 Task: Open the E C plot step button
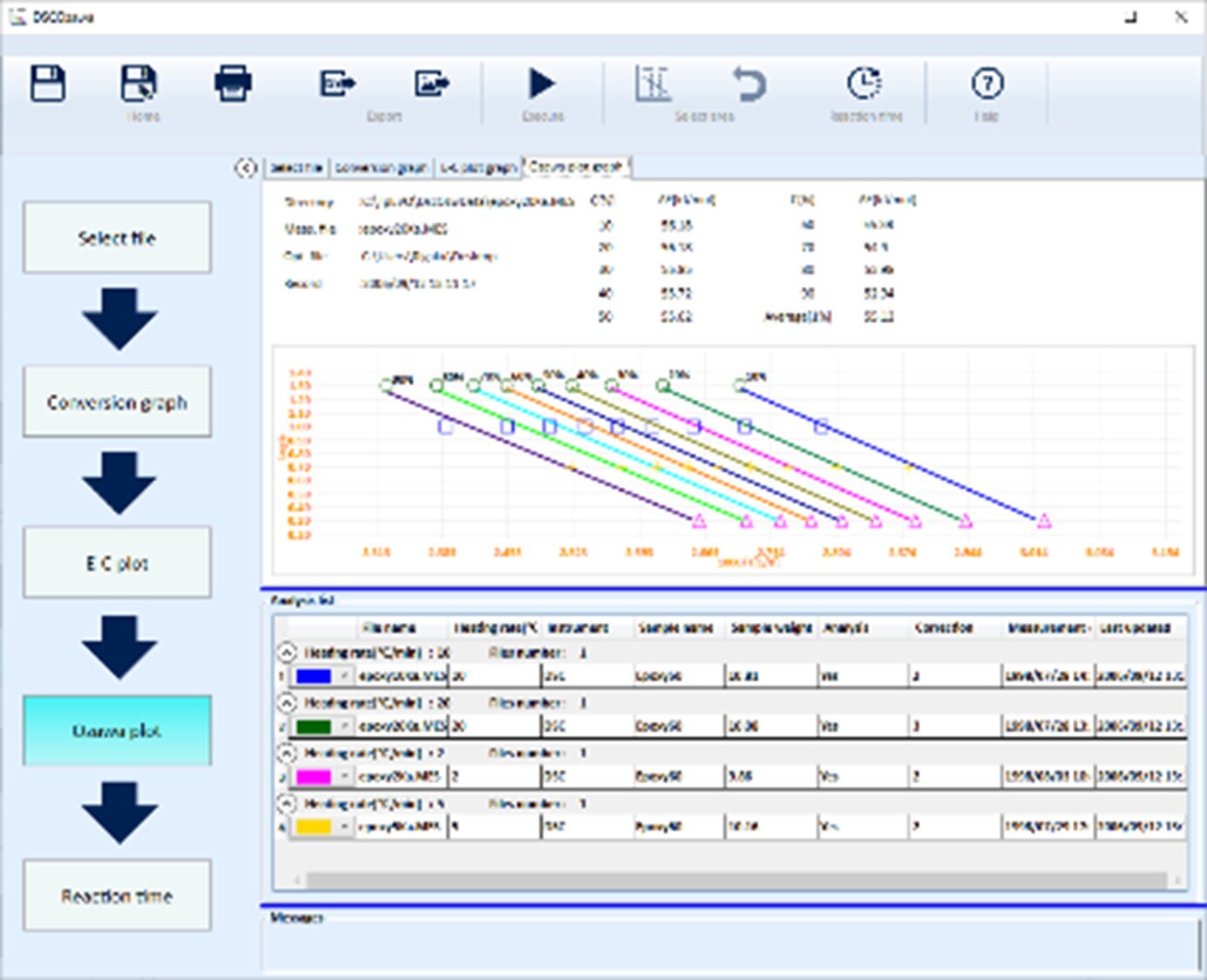(x=117, y=563)
